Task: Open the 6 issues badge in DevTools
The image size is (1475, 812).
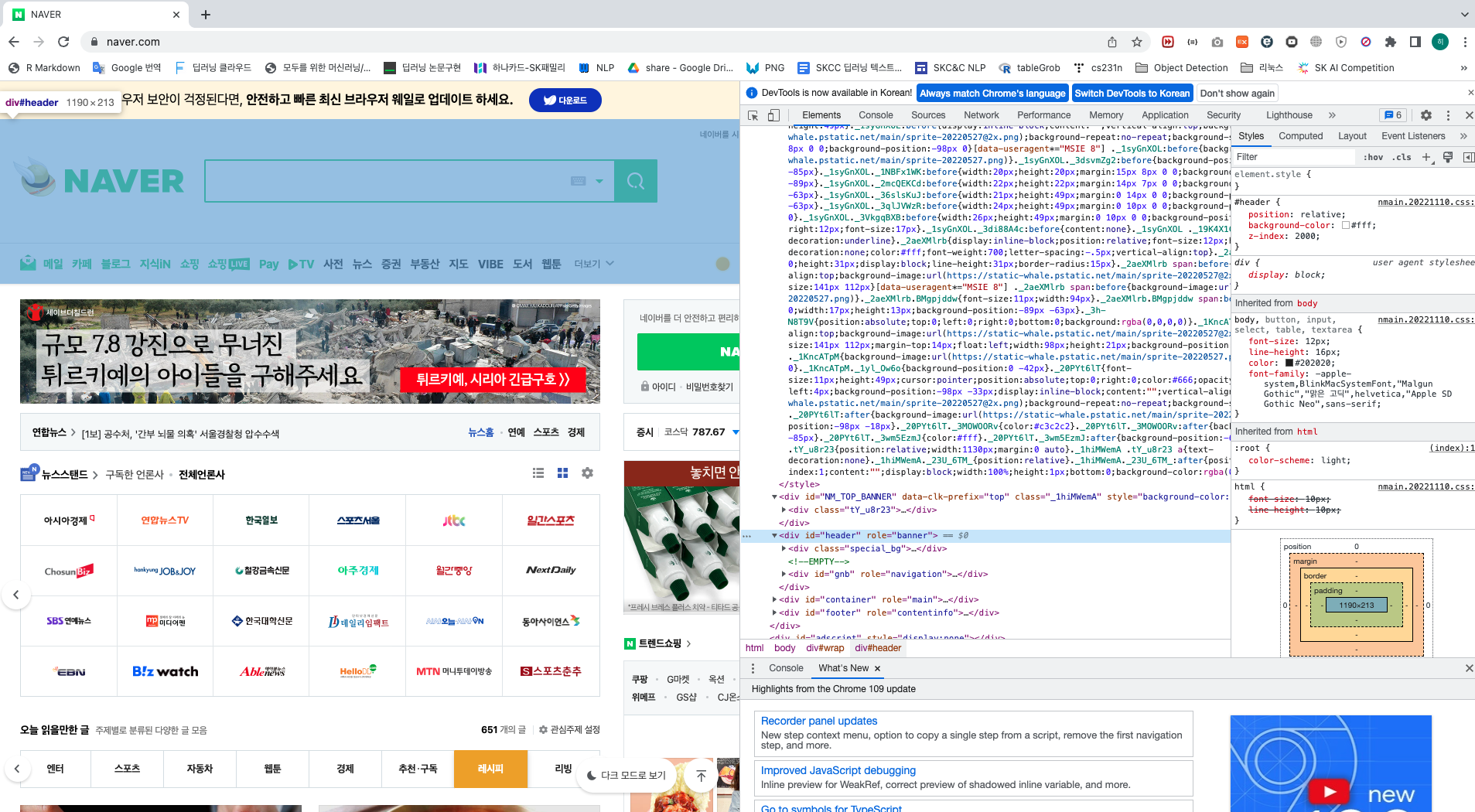Action: 1393,115
